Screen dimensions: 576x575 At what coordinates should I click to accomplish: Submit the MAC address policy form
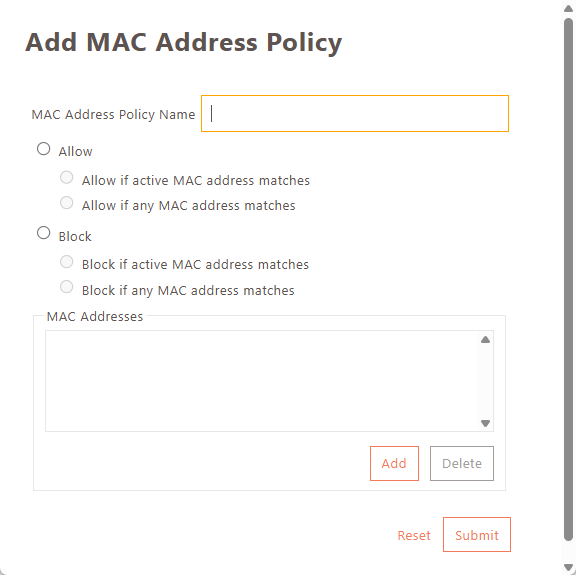(x=477, y=535)
